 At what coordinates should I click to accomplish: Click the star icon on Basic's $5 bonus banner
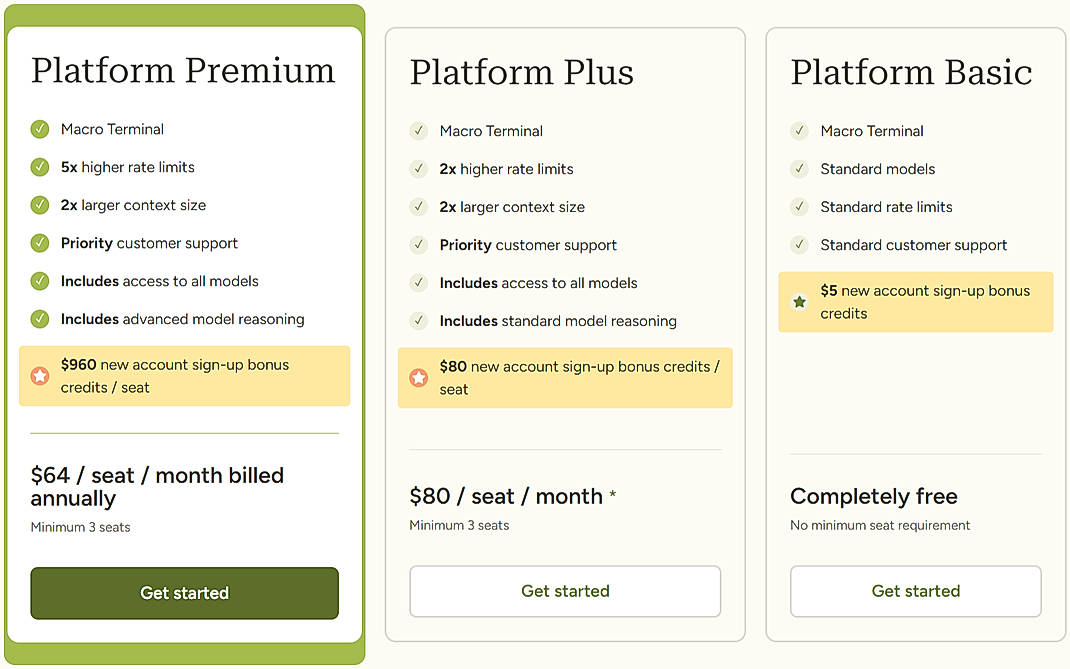[x=799, y=300]
